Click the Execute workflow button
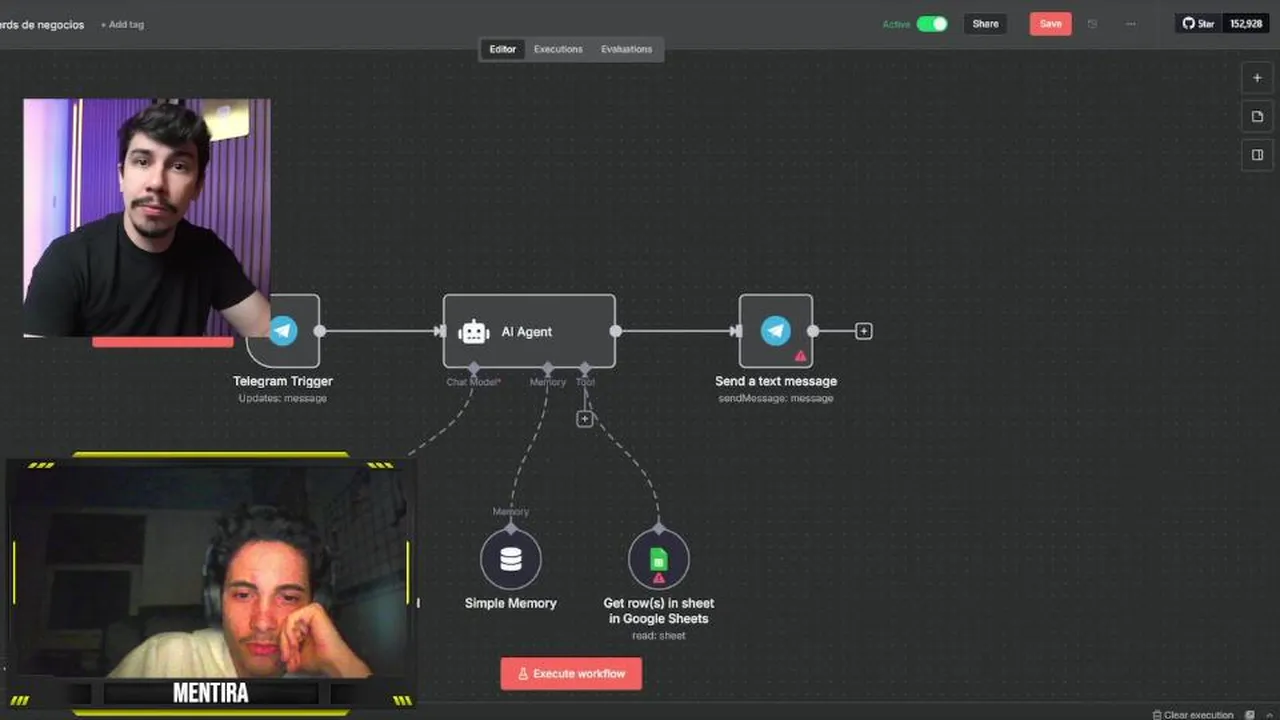This screenshot has width=1280, height=720. pyautogui.click(x=571, y=673)
